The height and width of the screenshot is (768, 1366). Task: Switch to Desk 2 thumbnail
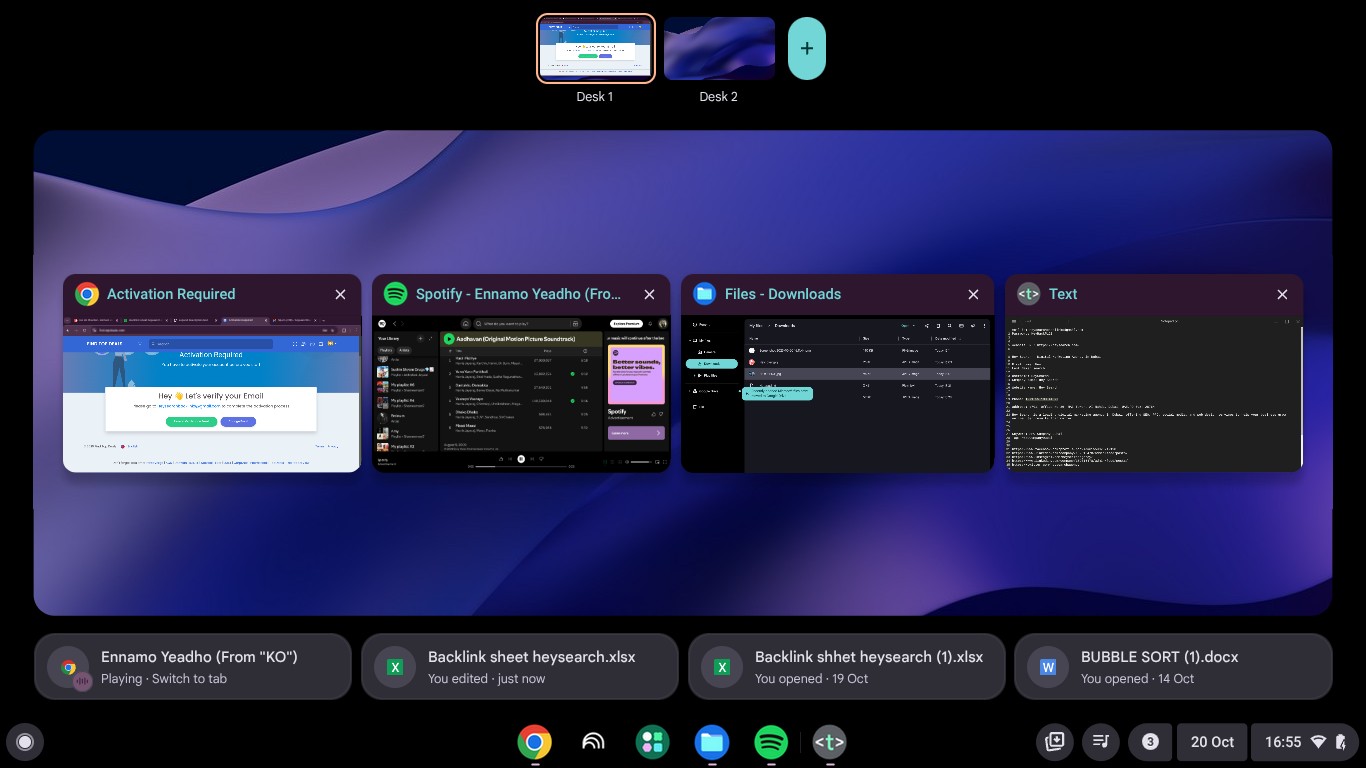(719, 49)
